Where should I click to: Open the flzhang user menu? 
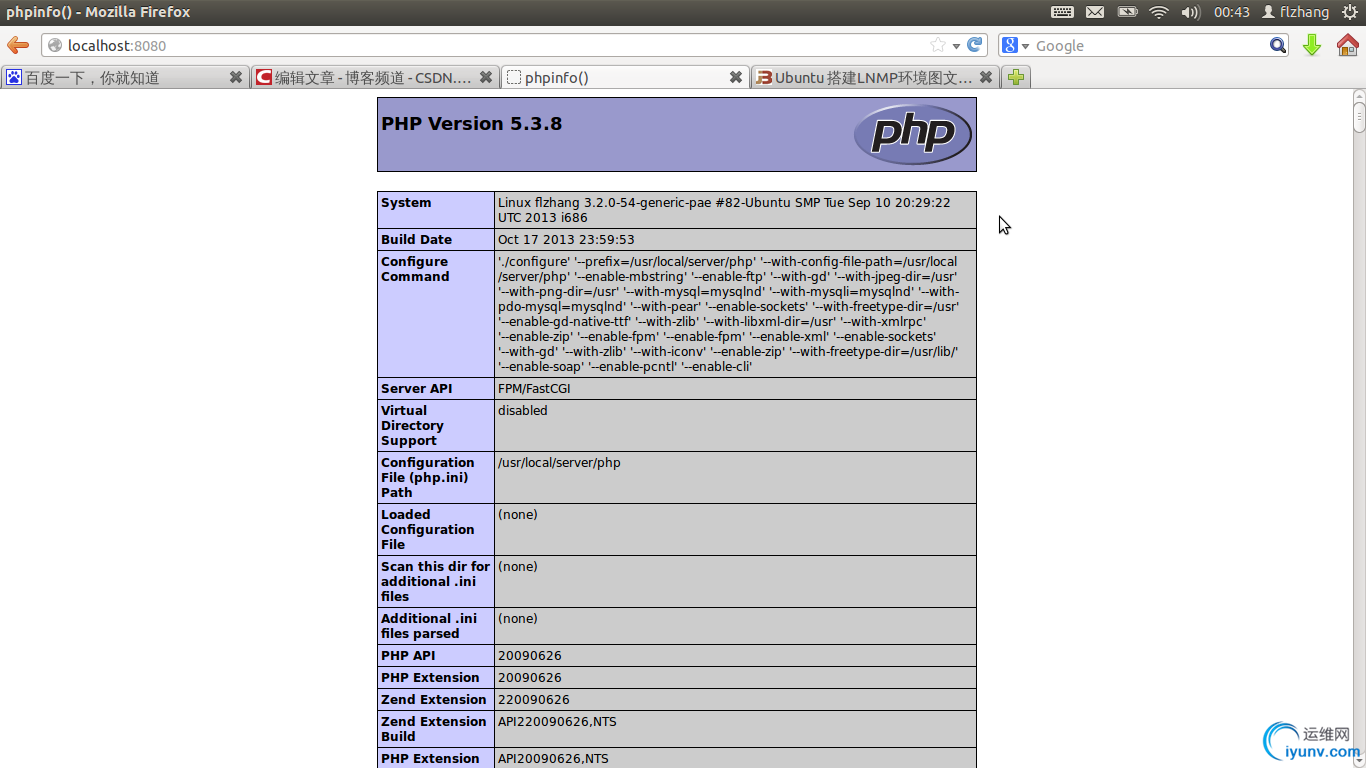point(1296,12)
